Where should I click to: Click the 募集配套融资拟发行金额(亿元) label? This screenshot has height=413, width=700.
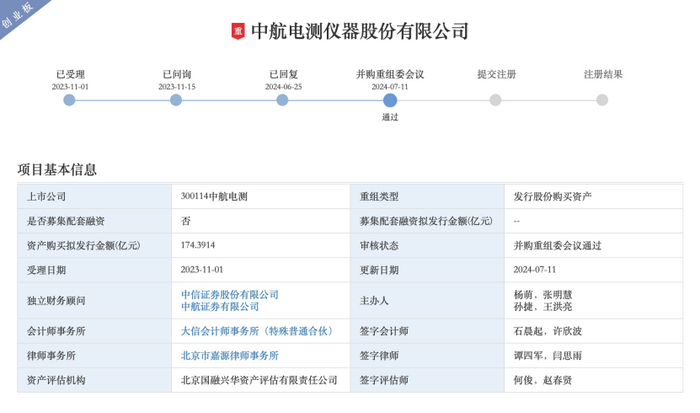[x=426, y=221]
